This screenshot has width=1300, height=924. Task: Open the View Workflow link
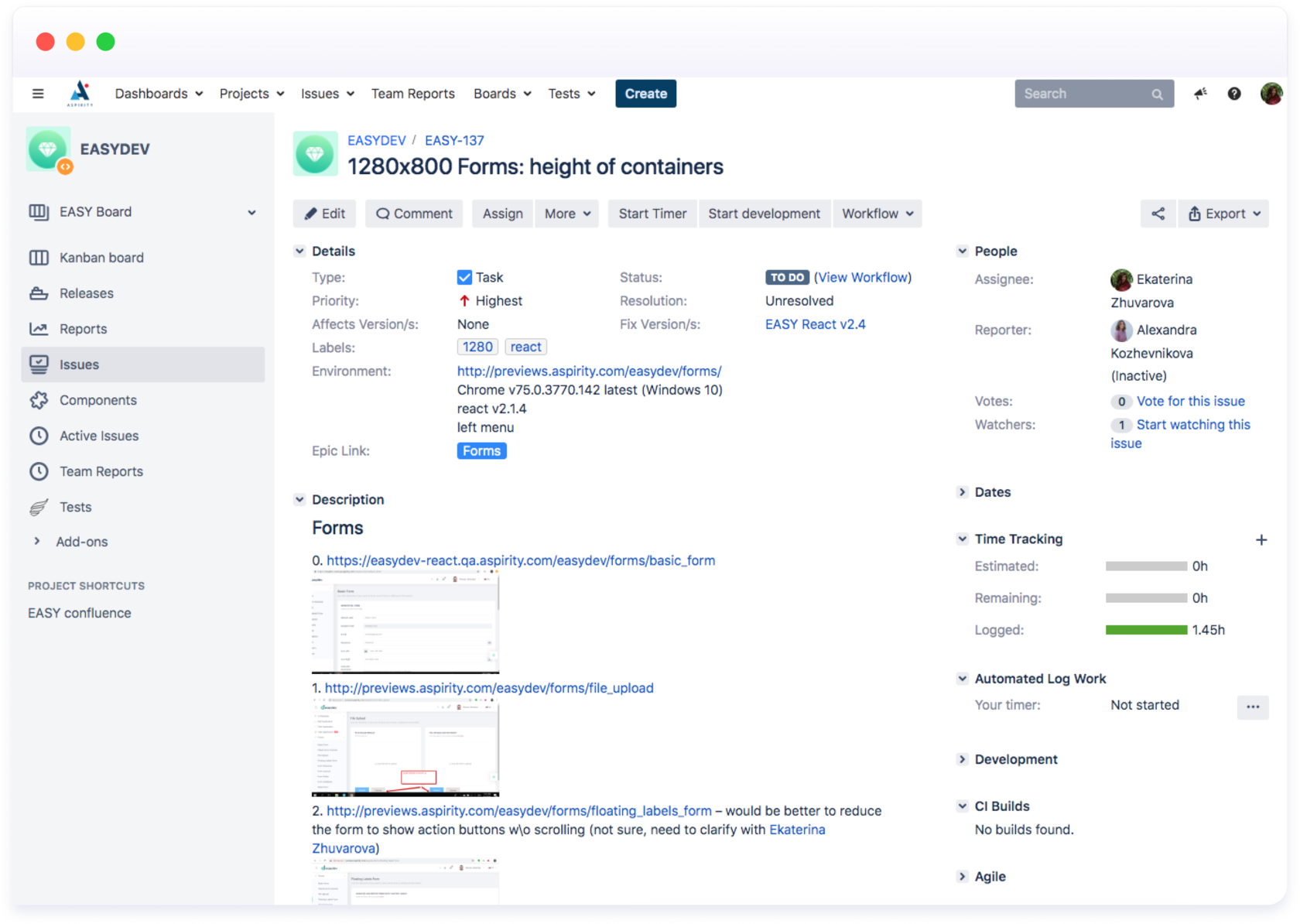tap(863, 277)
